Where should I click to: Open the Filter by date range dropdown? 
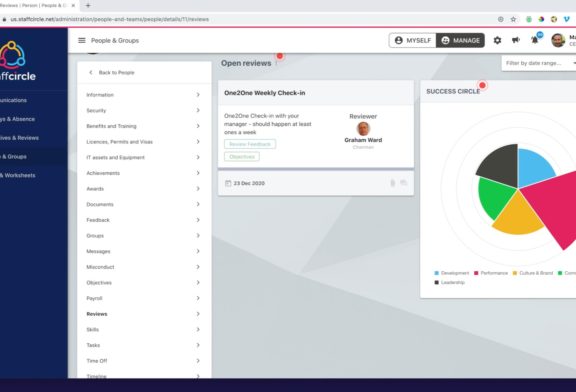tap(539, 63)
